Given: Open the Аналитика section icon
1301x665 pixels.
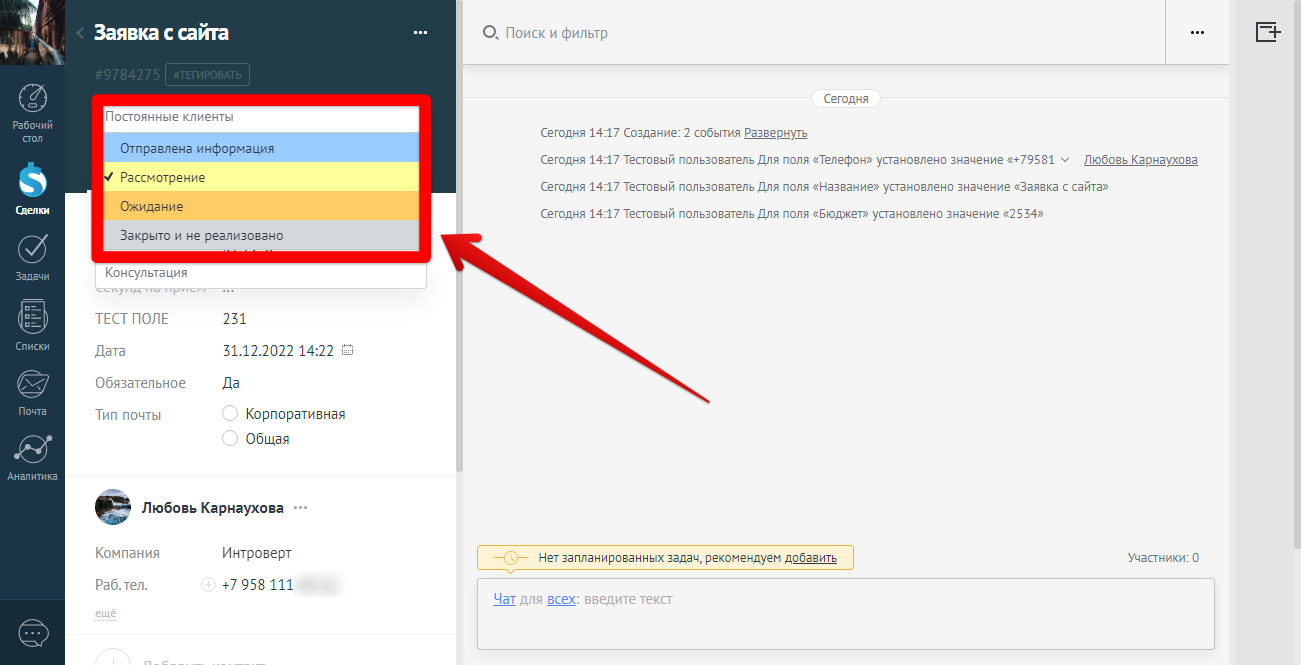Looking at the screenshot, I should (33, 450).
